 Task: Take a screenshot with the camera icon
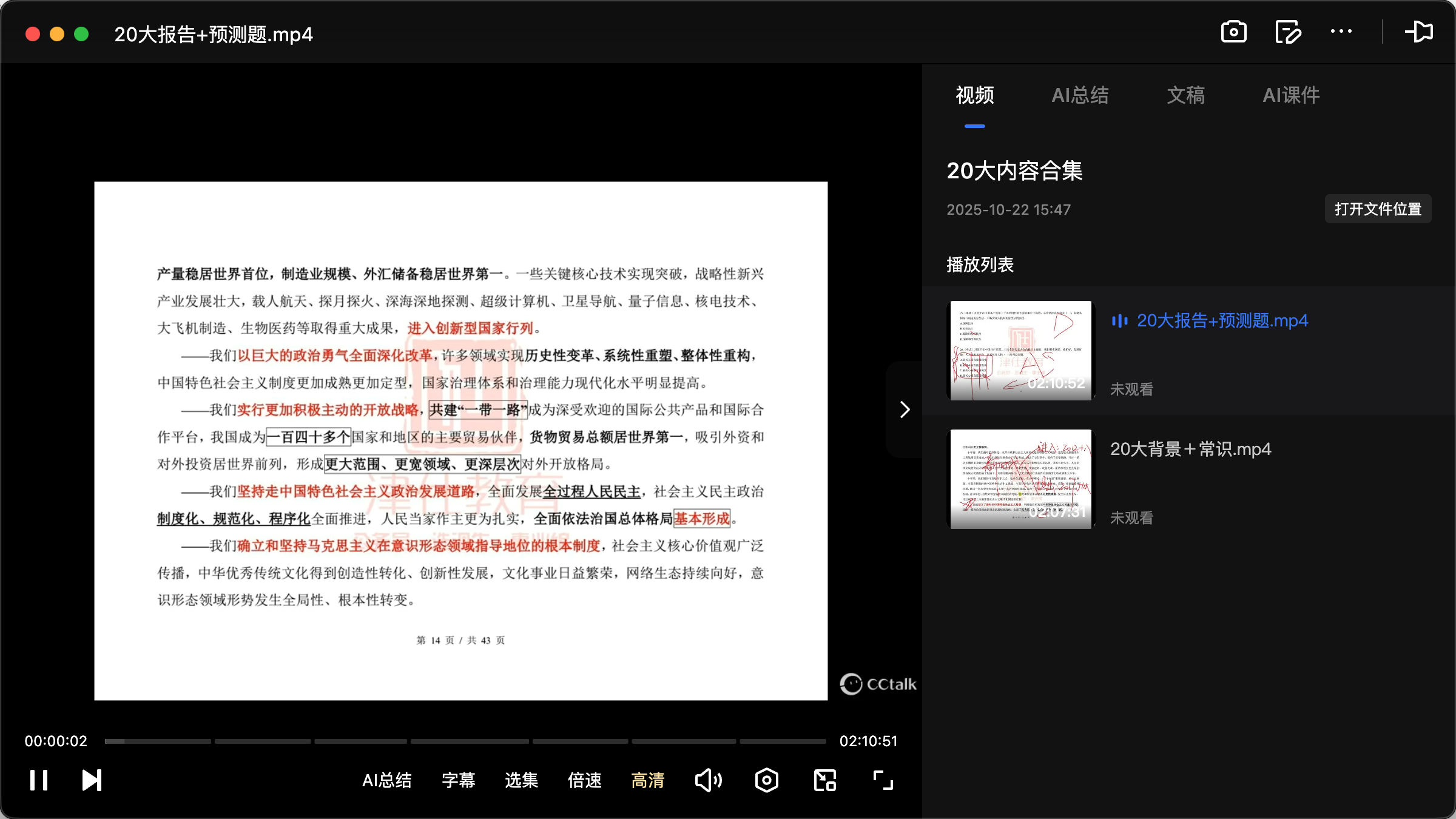point(1234,32)
